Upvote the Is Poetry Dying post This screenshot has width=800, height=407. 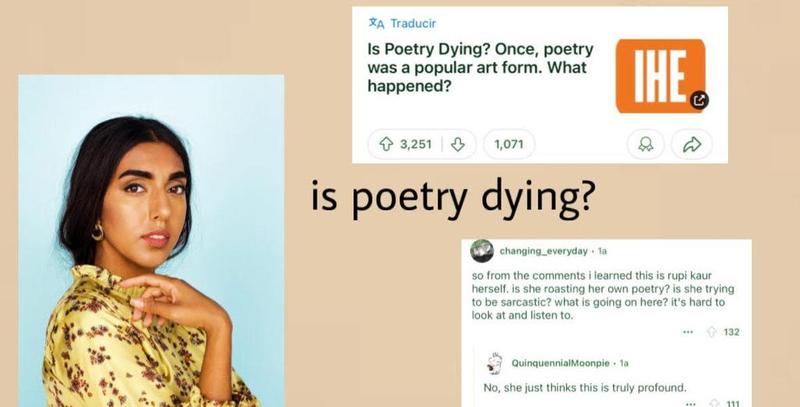click(386, 144)
